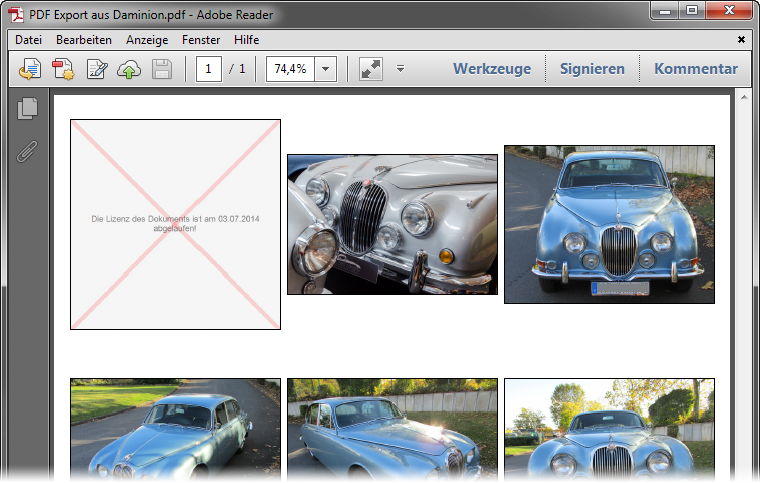This screenshot has height=483, width=760.
Task: Click the 74,4% zoom value field
Action: click(x=290, y=69)
